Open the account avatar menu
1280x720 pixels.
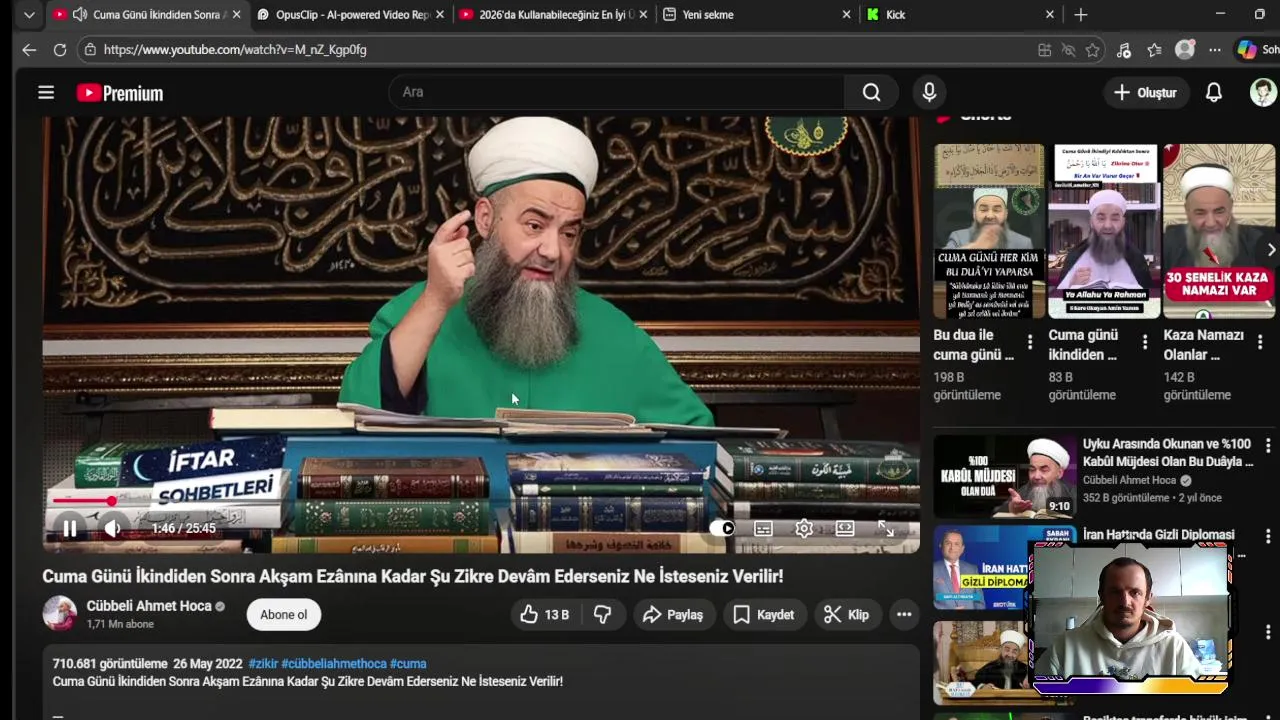(x=1263, y=92)
